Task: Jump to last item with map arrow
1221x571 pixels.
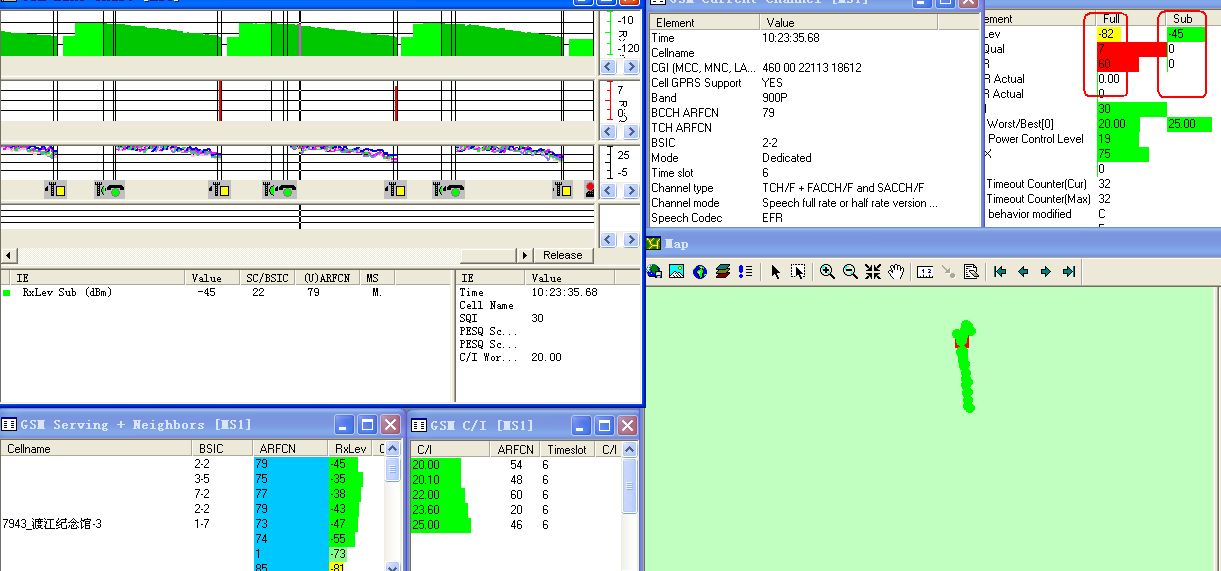Action: pos(1069,272)
